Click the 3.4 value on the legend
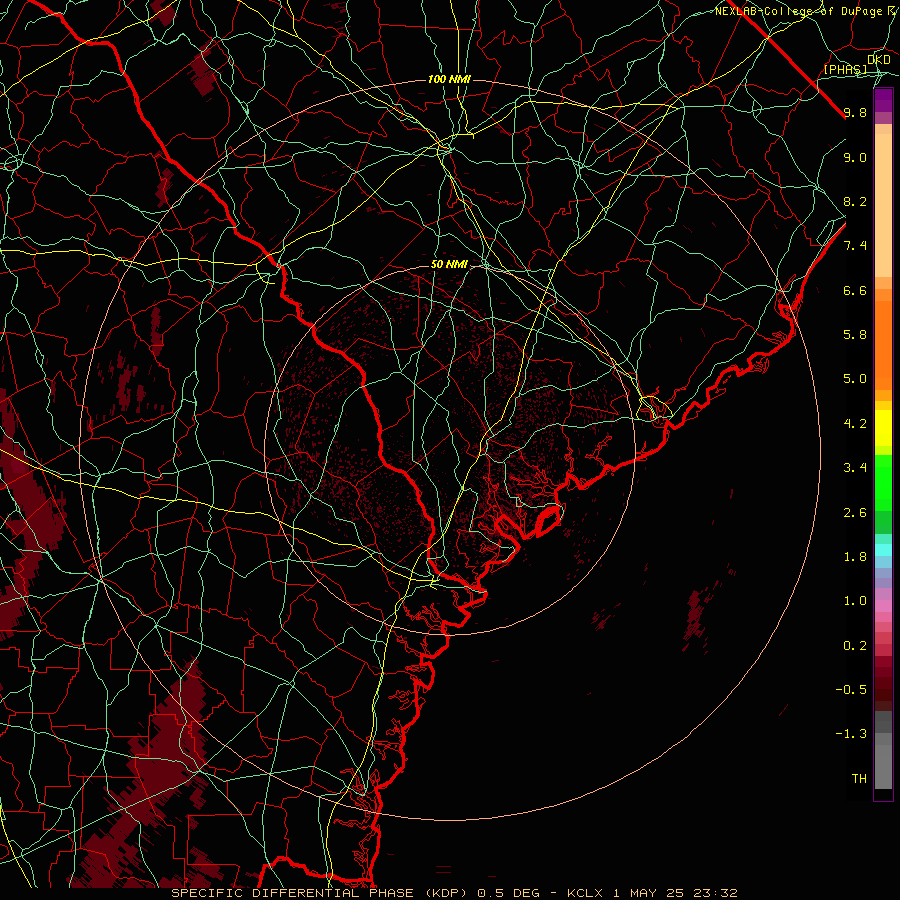This screenshot has width=900, height=900. [855, 468]
